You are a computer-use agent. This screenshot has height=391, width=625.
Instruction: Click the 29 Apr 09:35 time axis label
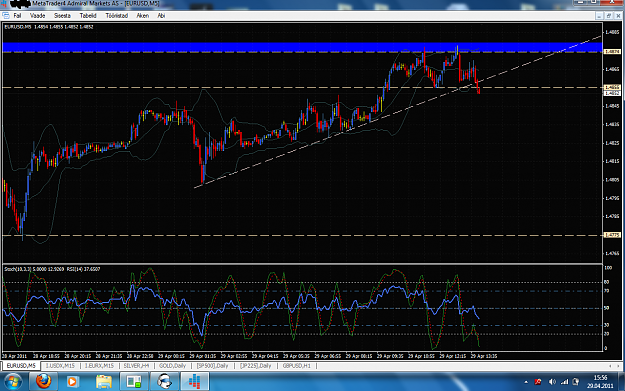coord(390,356)
